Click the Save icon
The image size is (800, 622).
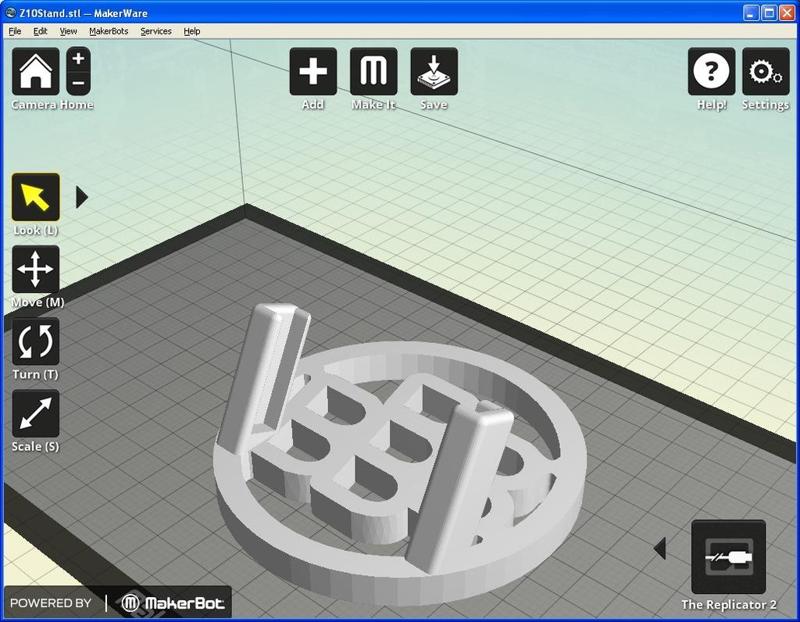click(434, 71)
